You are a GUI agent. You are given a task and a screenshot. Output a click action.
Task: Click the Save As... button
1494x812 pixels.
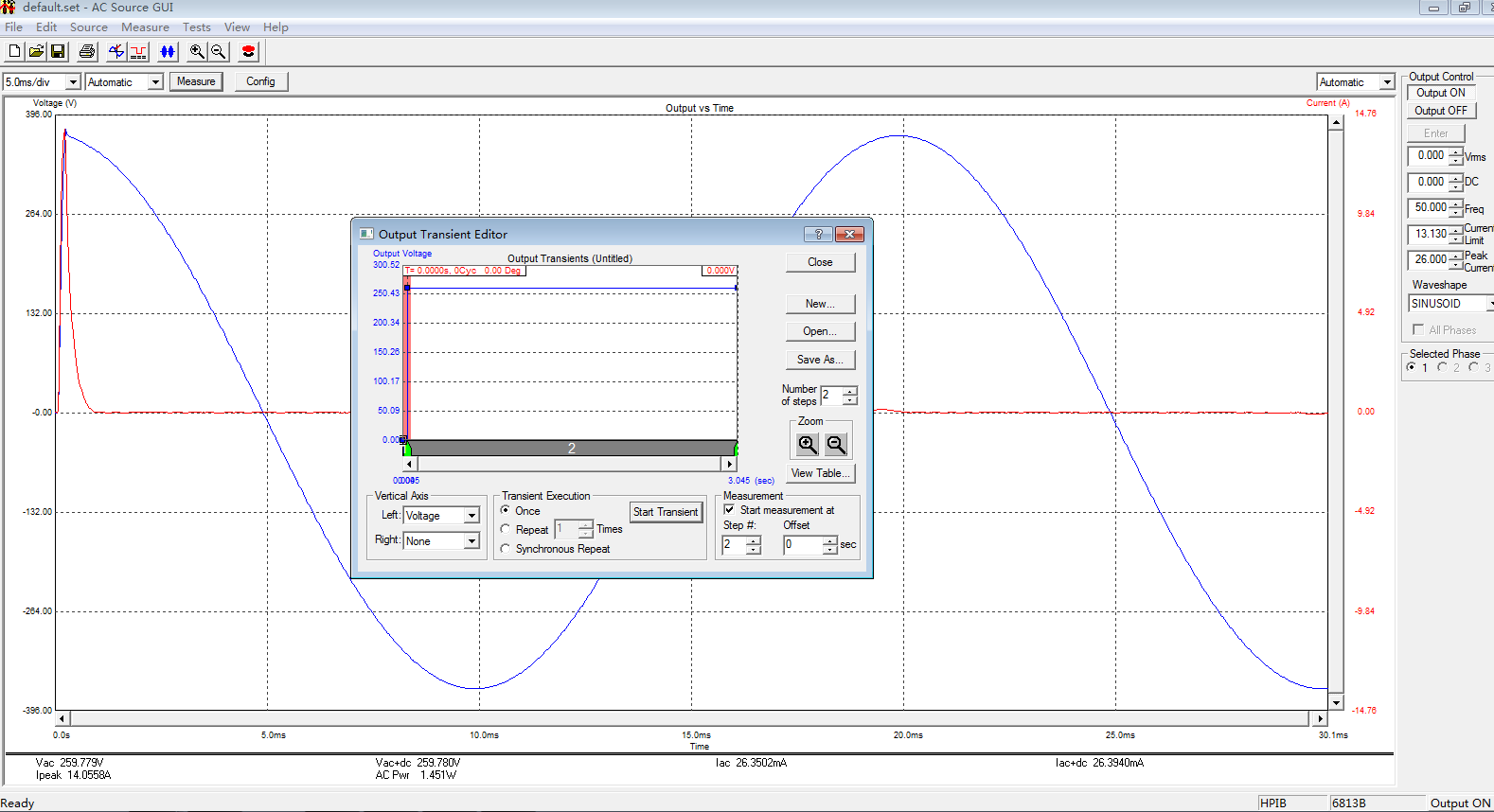(x=820, y=360)
